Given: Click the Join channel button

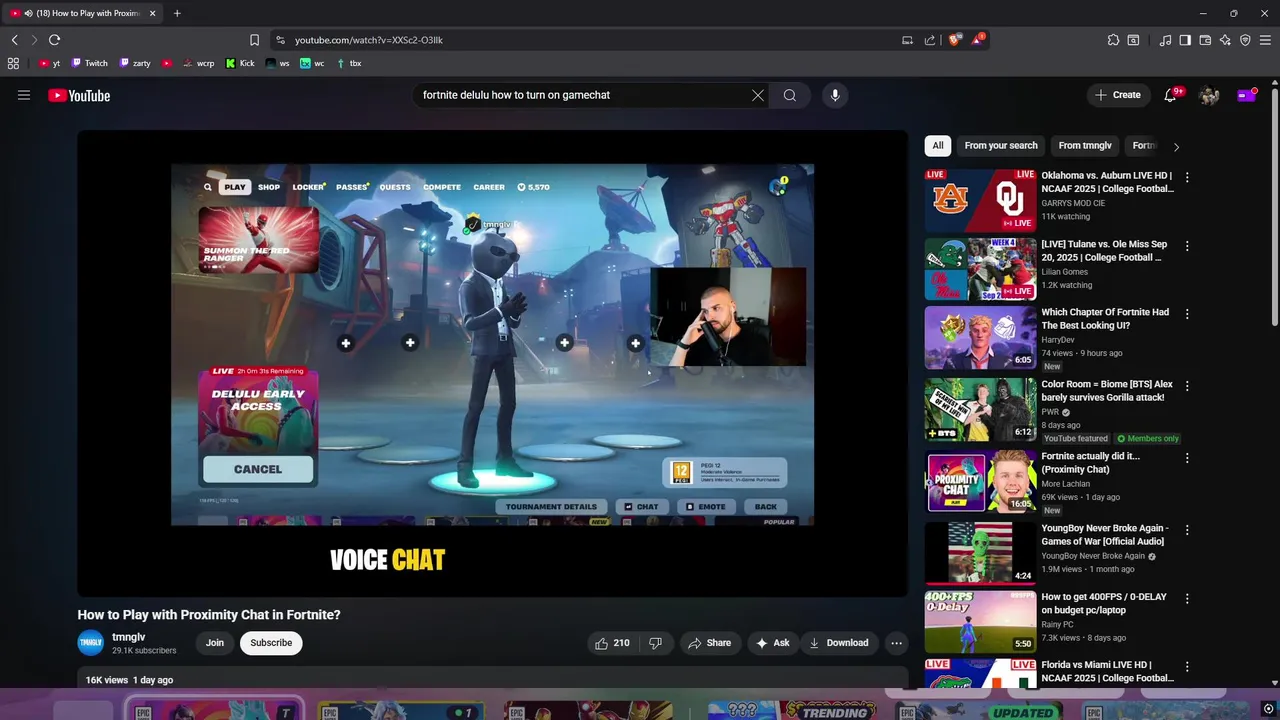Looking at the screenshot, I should 215,643.
